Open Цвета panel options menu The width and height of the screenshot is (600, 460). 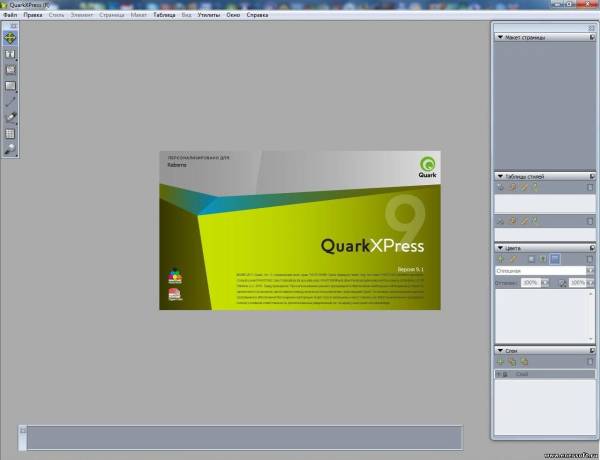(592, 248)
